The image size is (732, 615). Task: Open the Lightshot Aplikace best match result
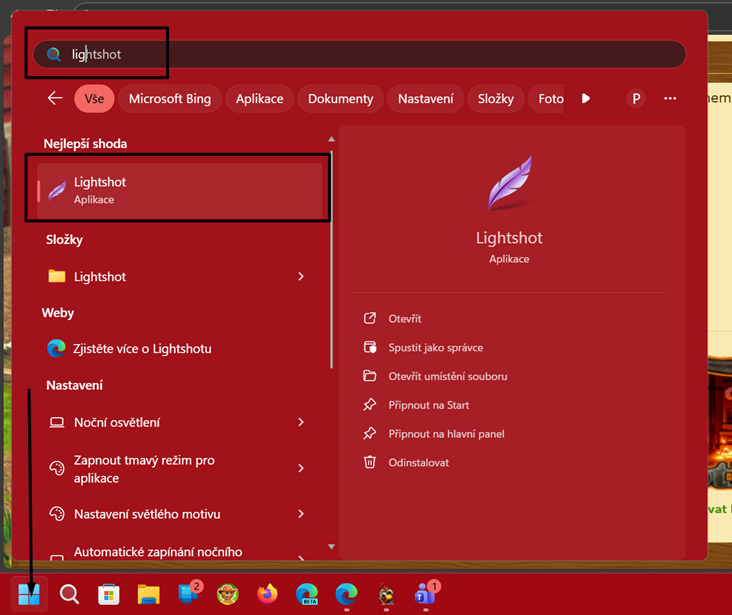coord(180,190)
